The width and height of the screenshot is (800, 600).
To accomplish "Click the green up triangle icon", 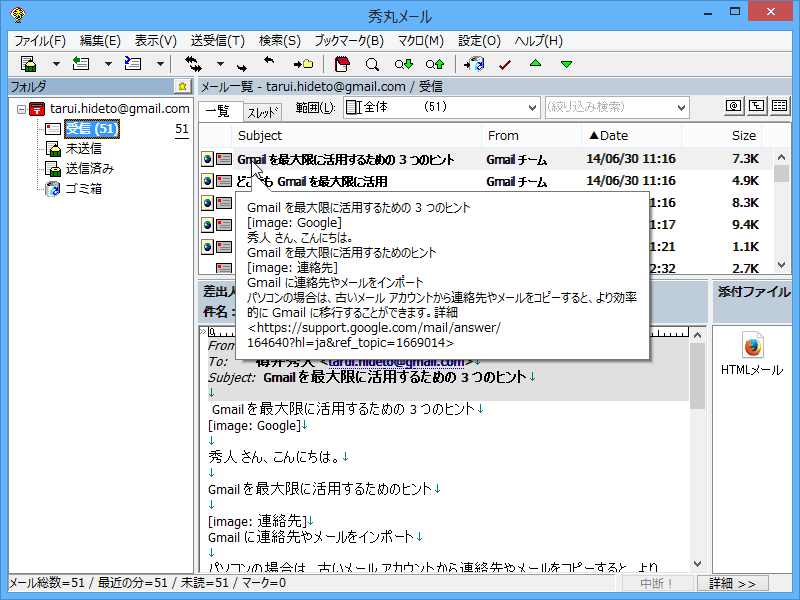I will (535, 63).
